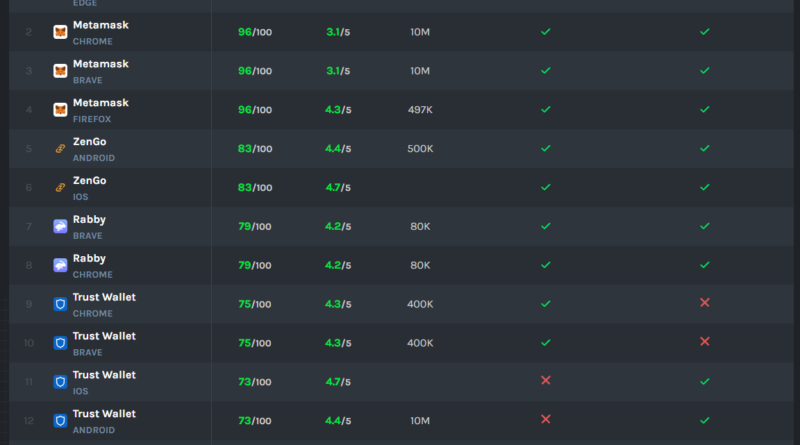
Task: Open the ZenGo iOS wallet name link
Action: [89, 181]
